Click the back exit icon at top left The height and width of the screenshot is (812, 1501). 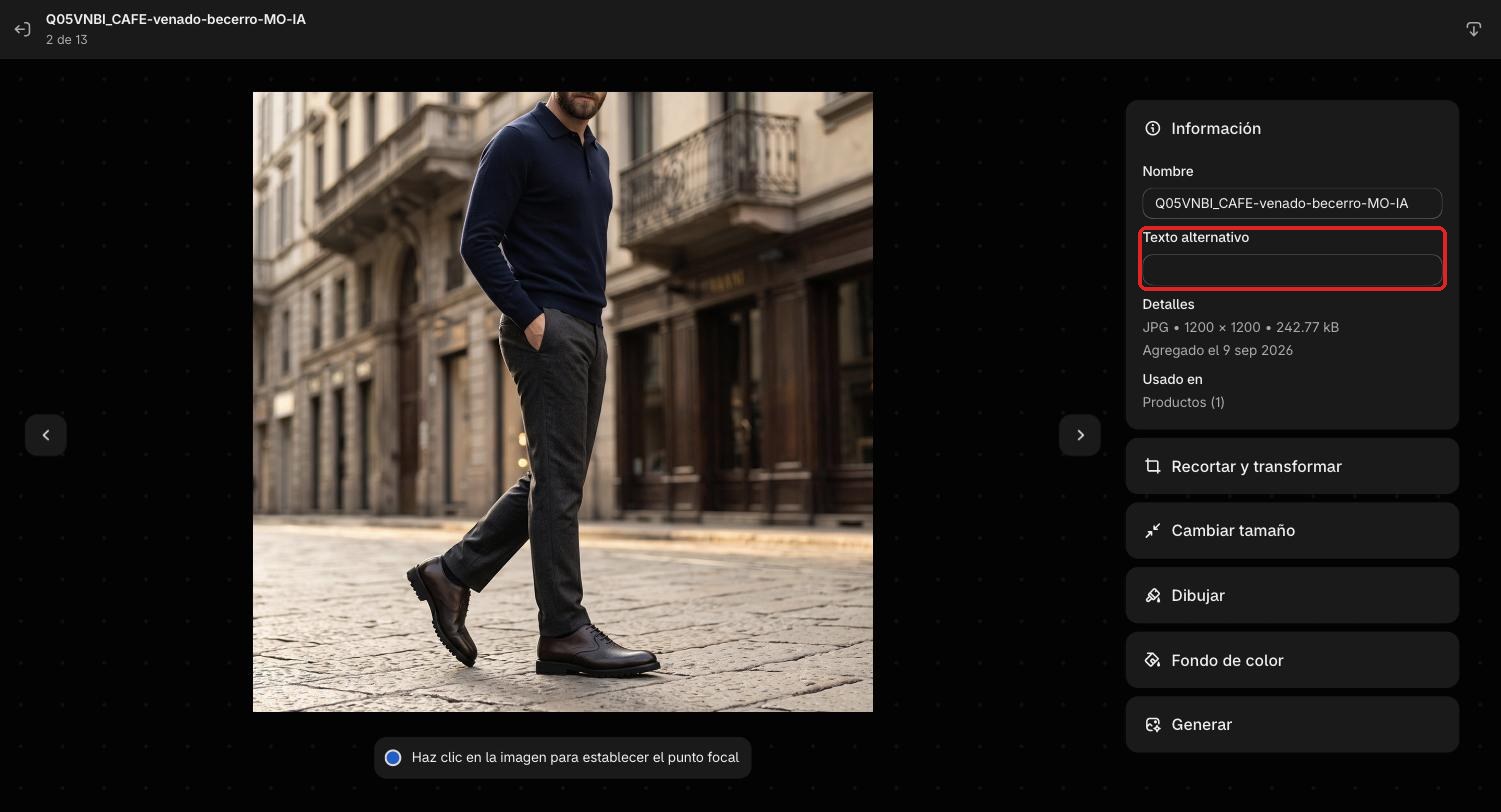22,29
